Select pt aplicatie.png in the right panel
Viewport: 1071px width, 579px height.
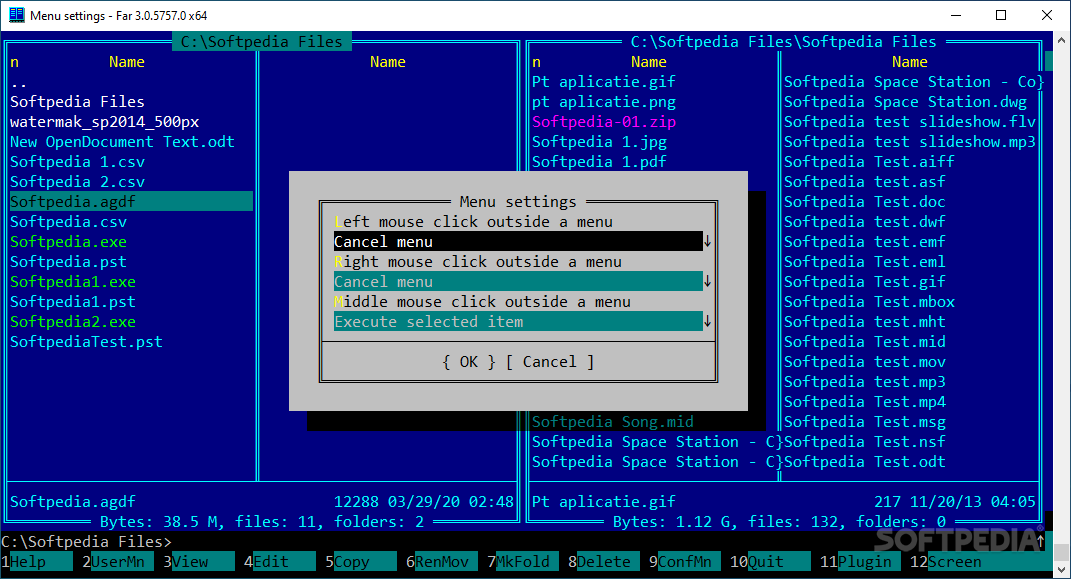point(604,102)
